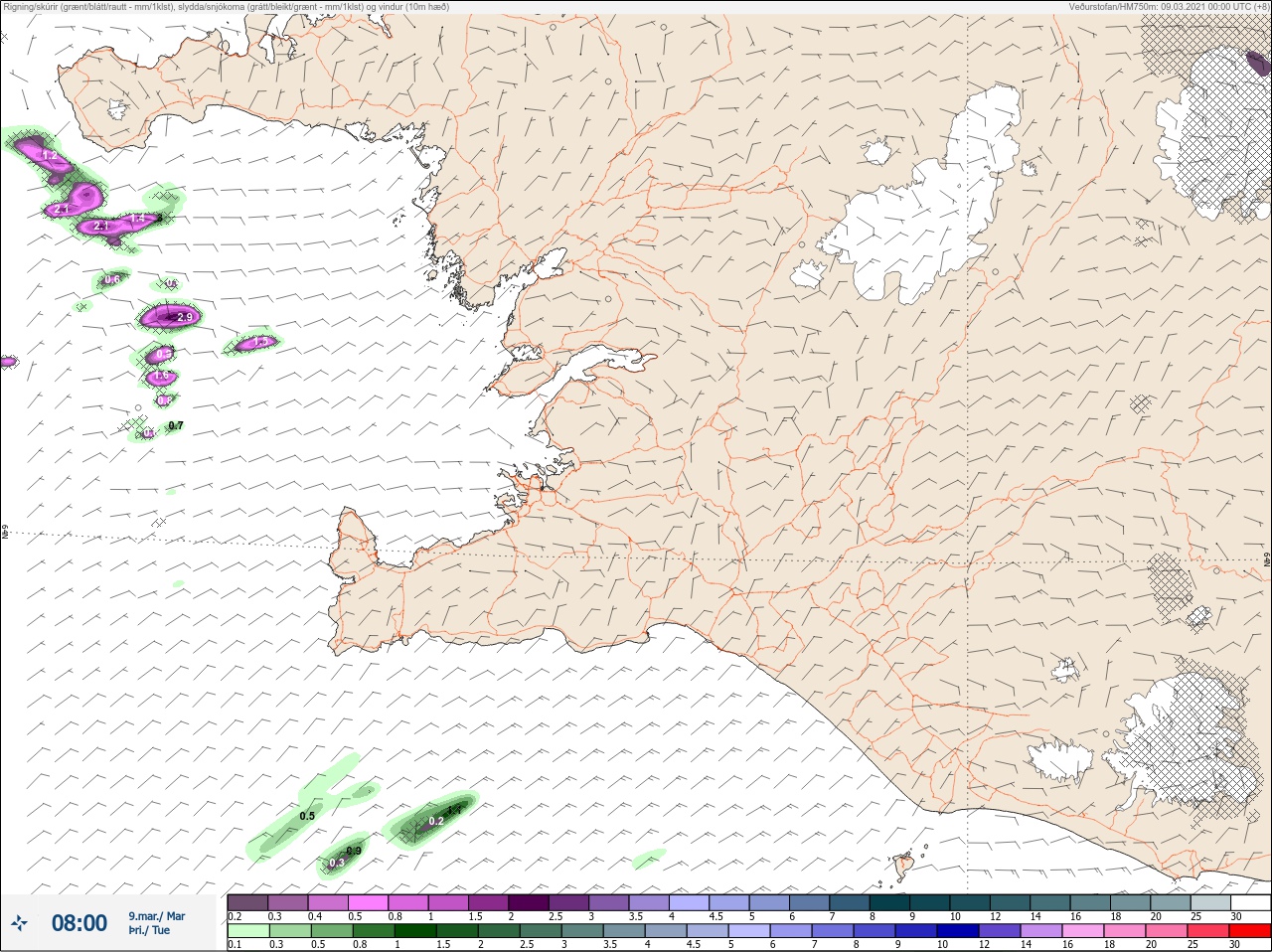The width and height of the screenshot is (1272, 952).
Task: Click the map title text 'Rigning/skúrir'
Action: (33, 7)
